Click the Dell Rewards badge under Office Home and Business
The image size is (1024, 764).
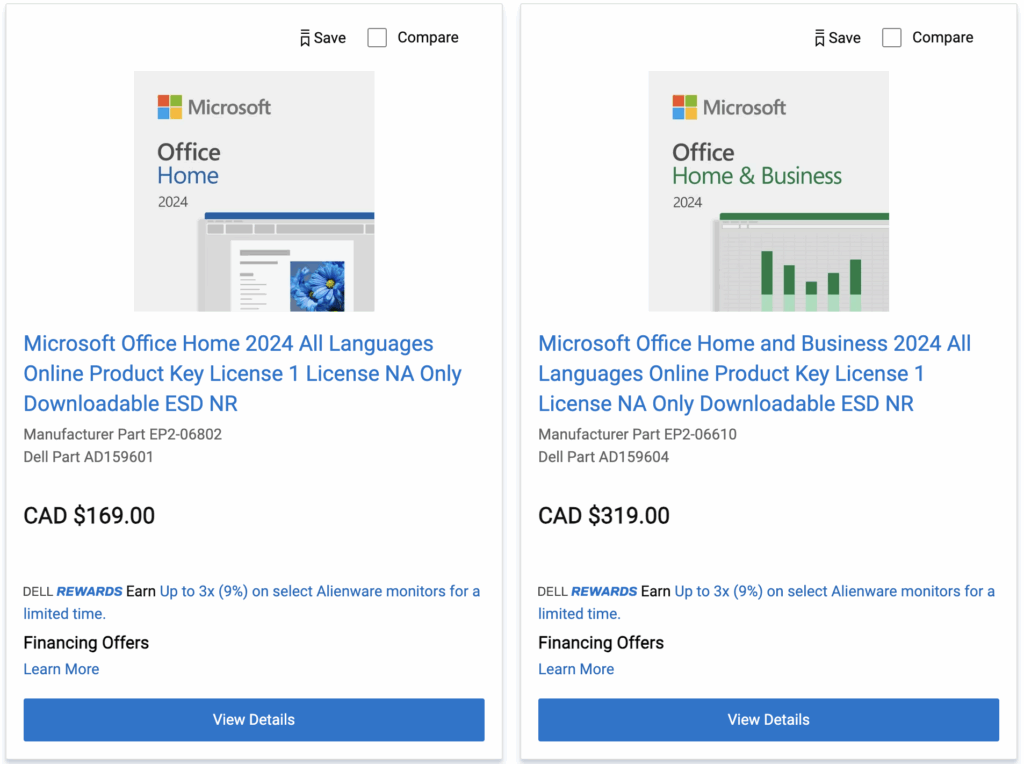pos(583,591)
